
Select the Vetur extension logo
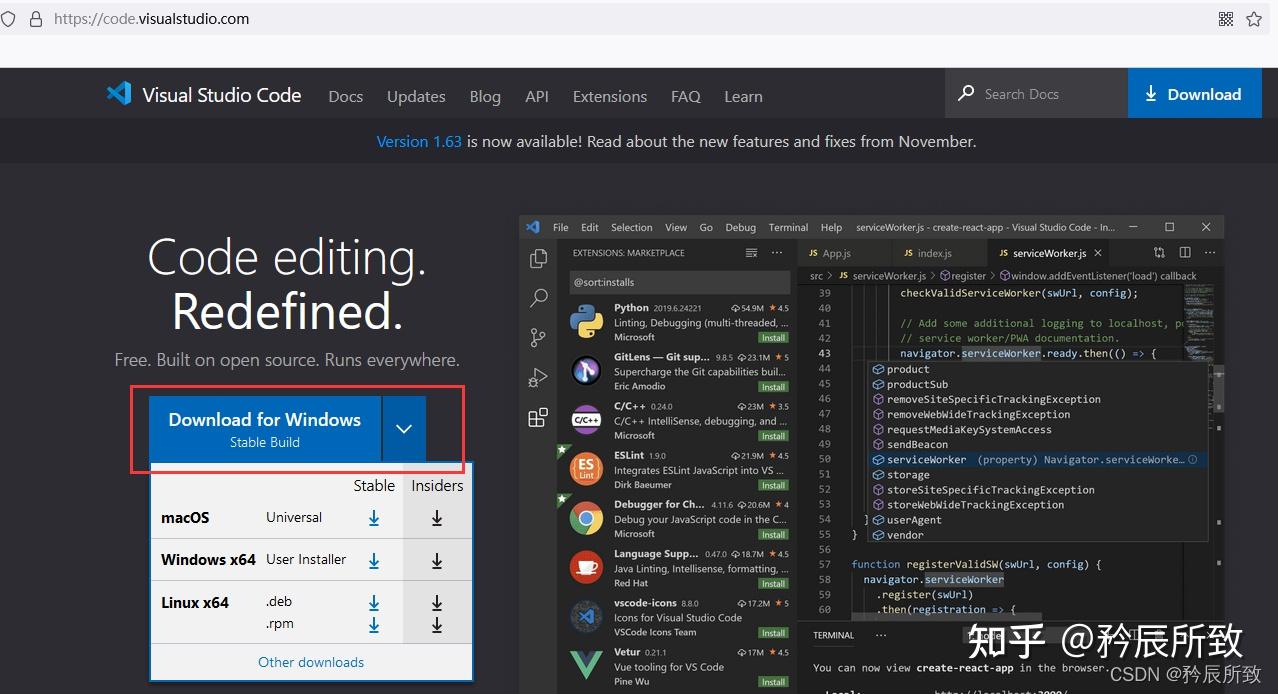click(x=585, y=663)
